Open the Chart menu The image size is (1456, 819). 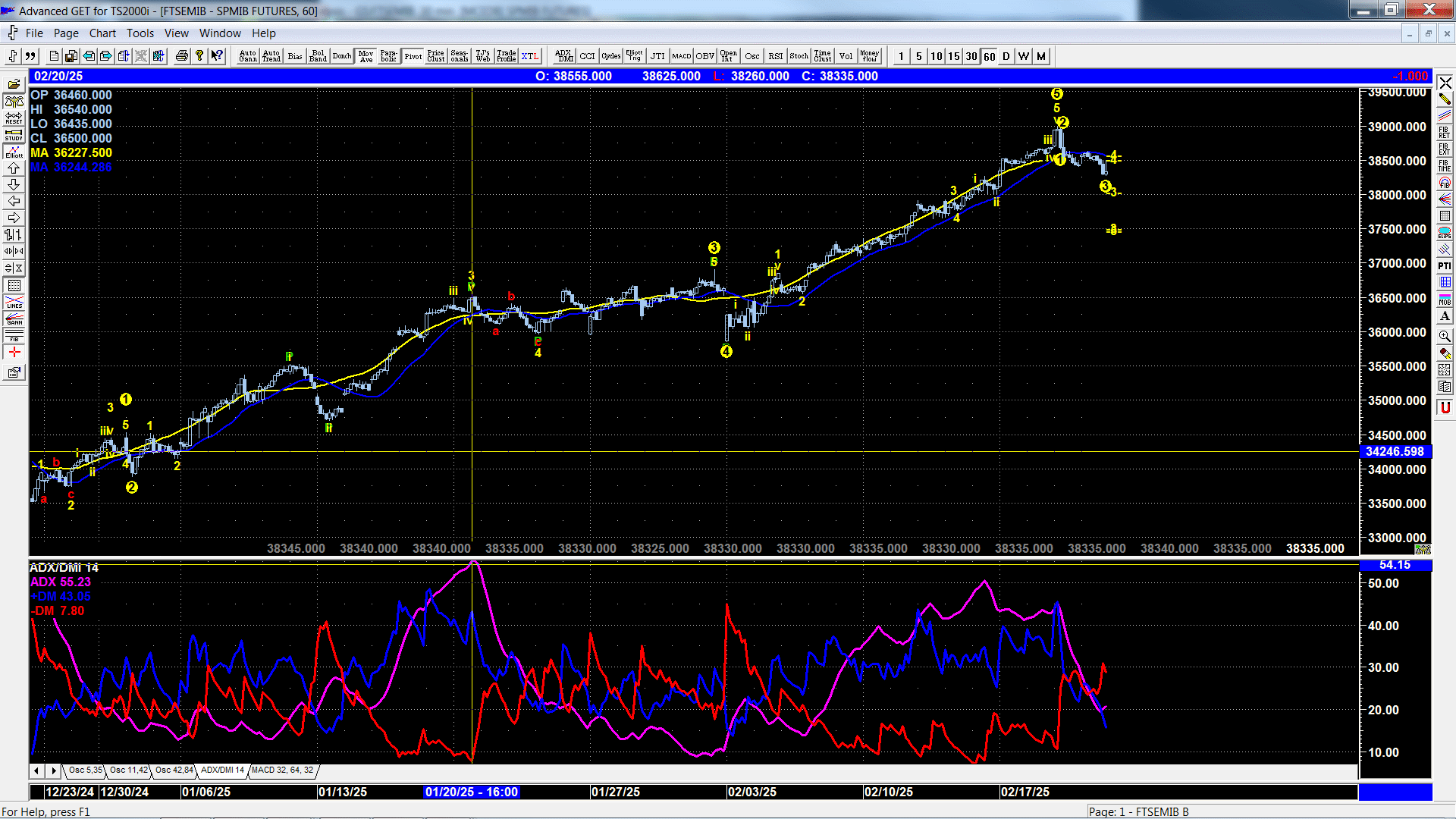click(x=102, y=33)
